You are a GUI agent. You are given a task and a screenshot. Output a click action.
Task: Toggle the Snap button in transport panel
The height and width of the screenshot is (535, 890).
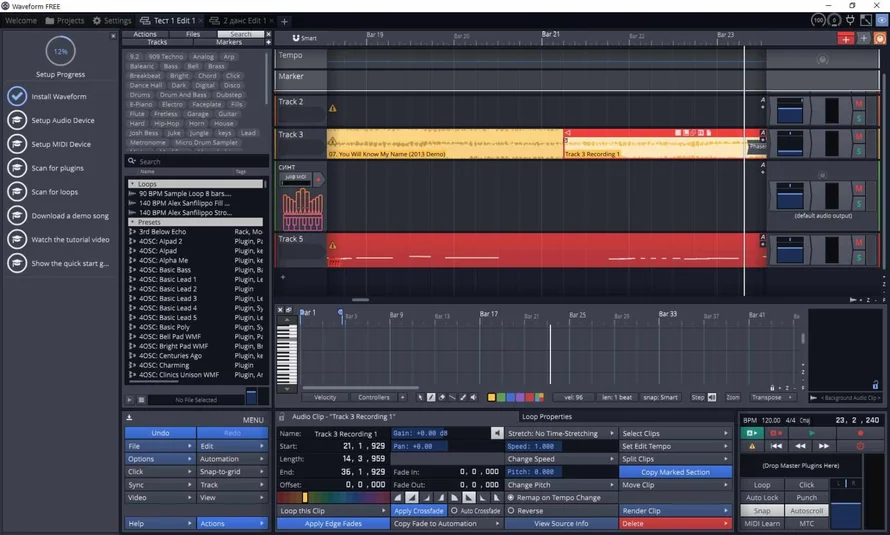point(762,510)
